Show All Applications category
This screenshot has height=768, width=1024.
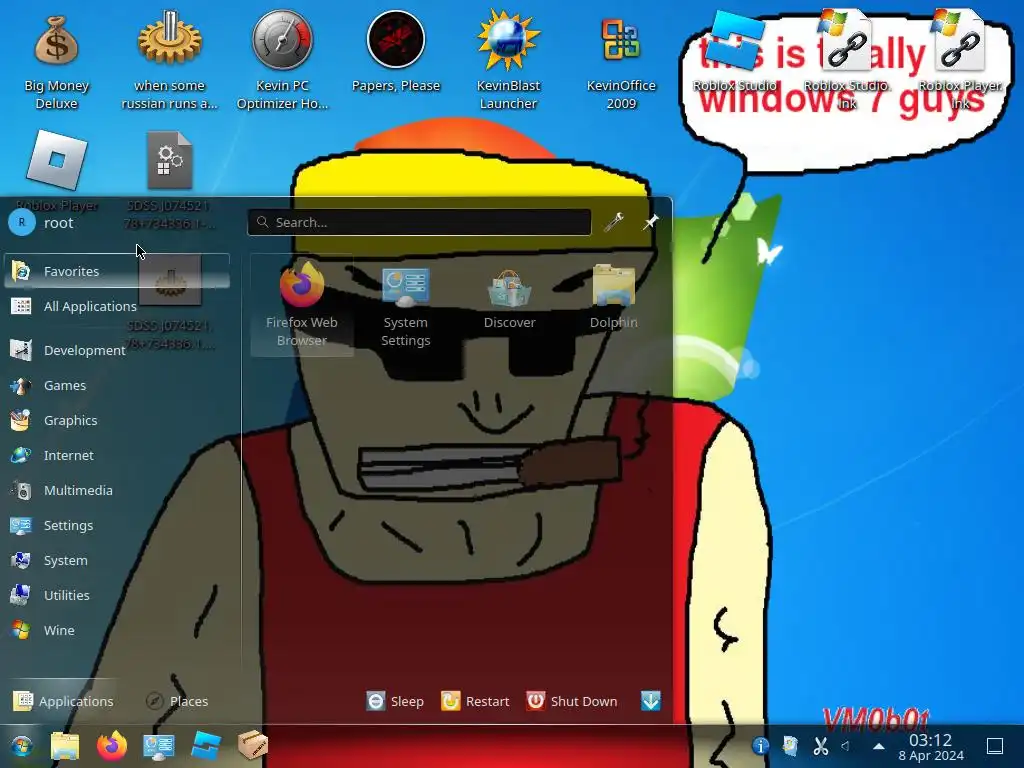click(117, 306)
